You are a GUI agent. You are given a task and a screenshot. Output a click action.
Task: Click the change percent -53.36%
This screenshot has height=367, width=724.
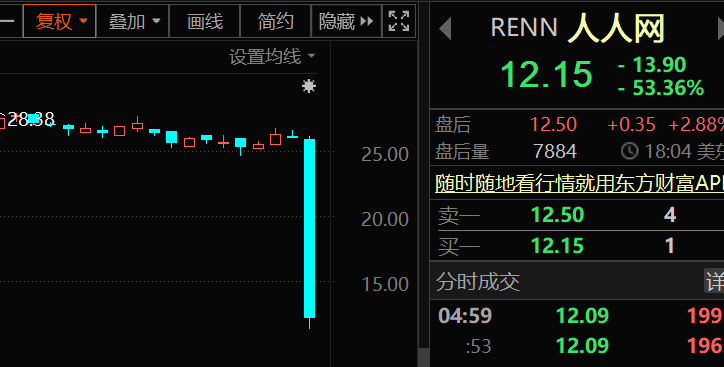click(x=661, y=87)
